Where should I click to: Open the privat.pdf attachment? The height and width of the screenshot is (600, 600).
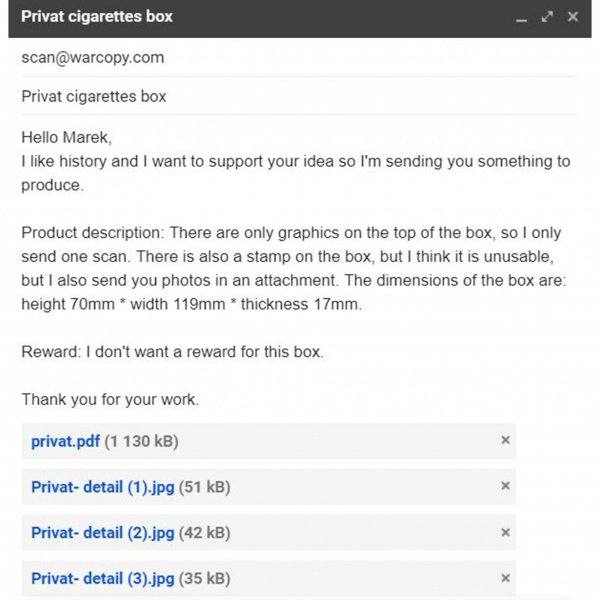pos(65,441)
